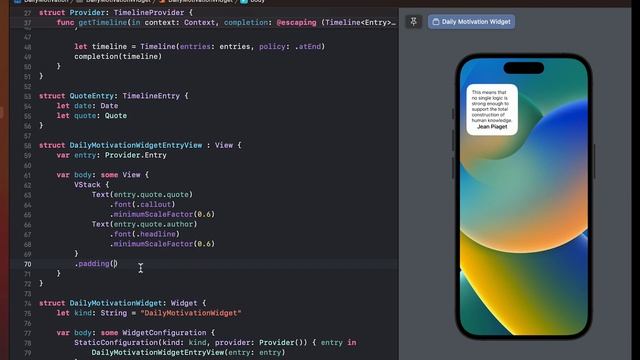Click line number 48 in the gutter
This screenshot has width=640, height=360.
(x=27, y=47)
